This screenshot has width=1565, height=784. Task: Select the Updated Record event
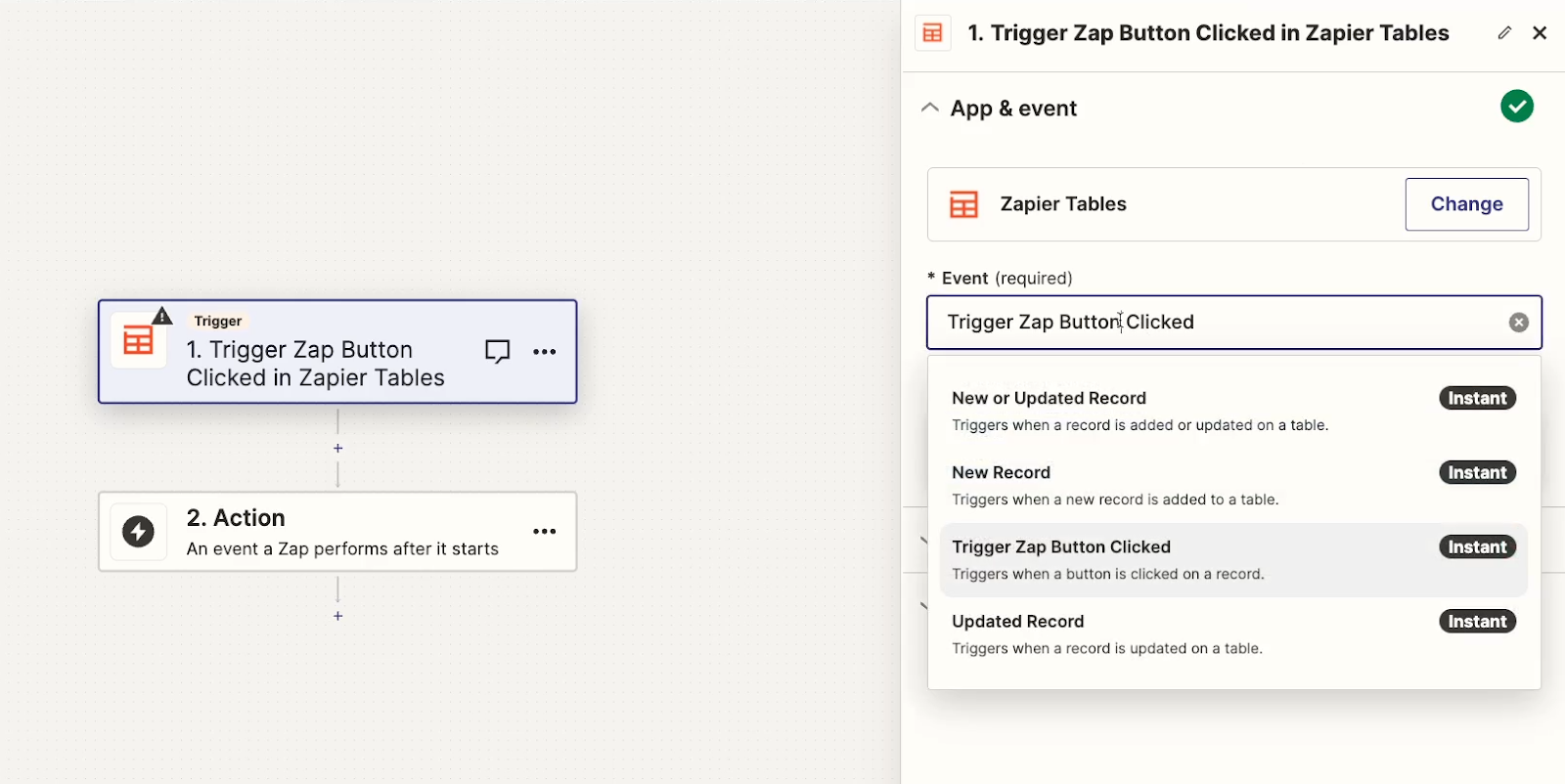point(1234,634)
